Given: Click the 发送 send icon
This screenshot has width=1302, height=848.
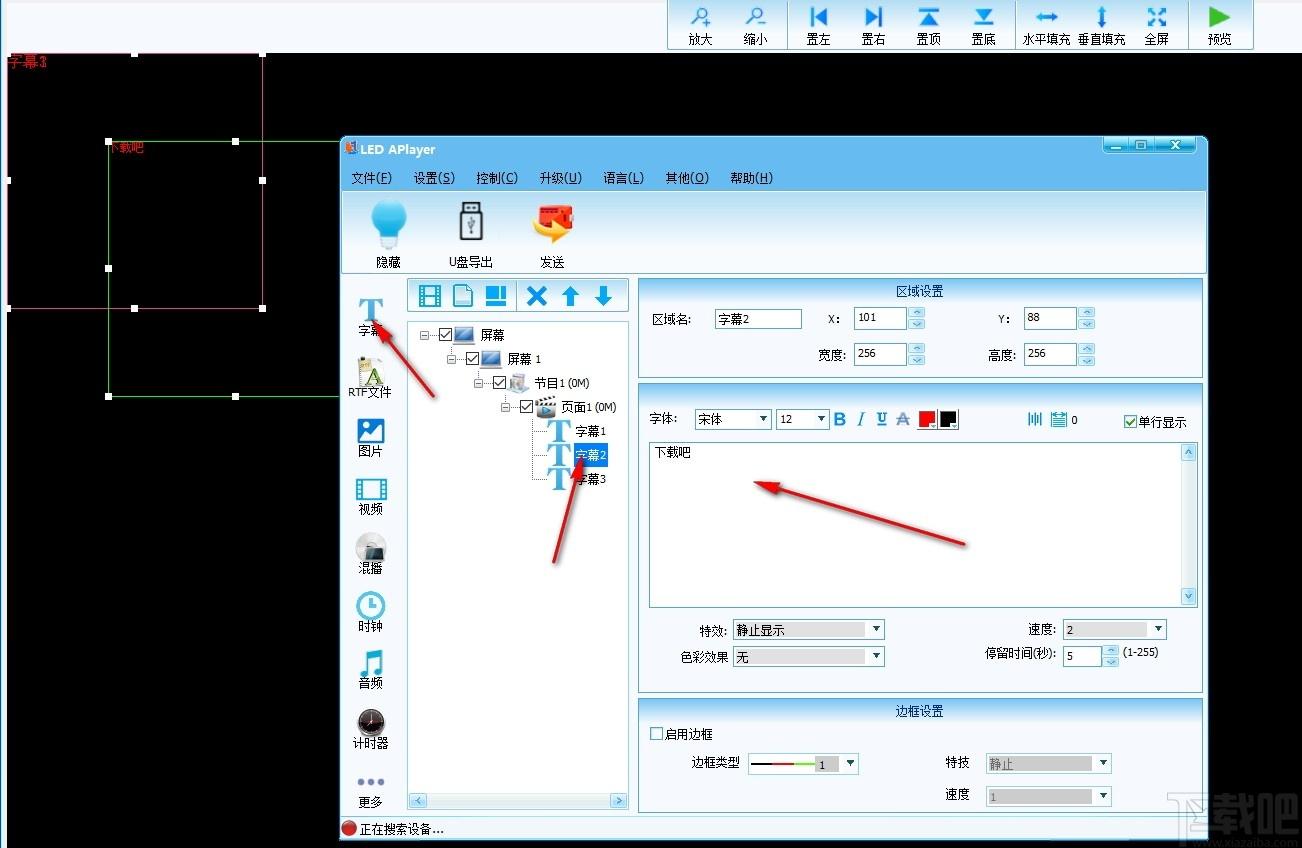Looking at the screenshot, I should (552, 224).
